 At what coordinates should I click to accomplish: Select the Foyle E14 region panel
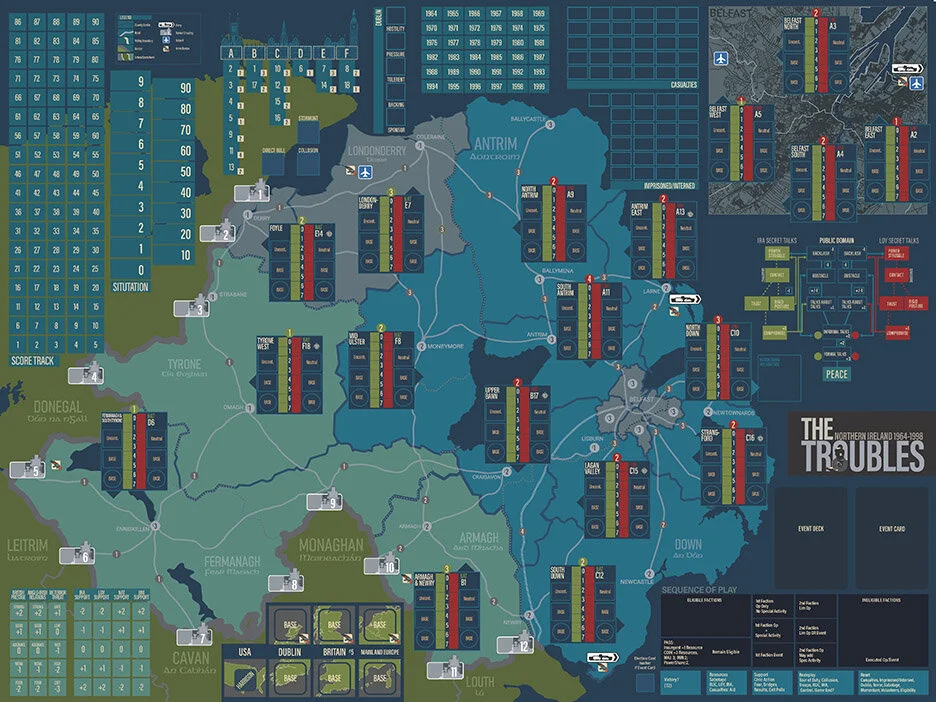pos(302,263)
